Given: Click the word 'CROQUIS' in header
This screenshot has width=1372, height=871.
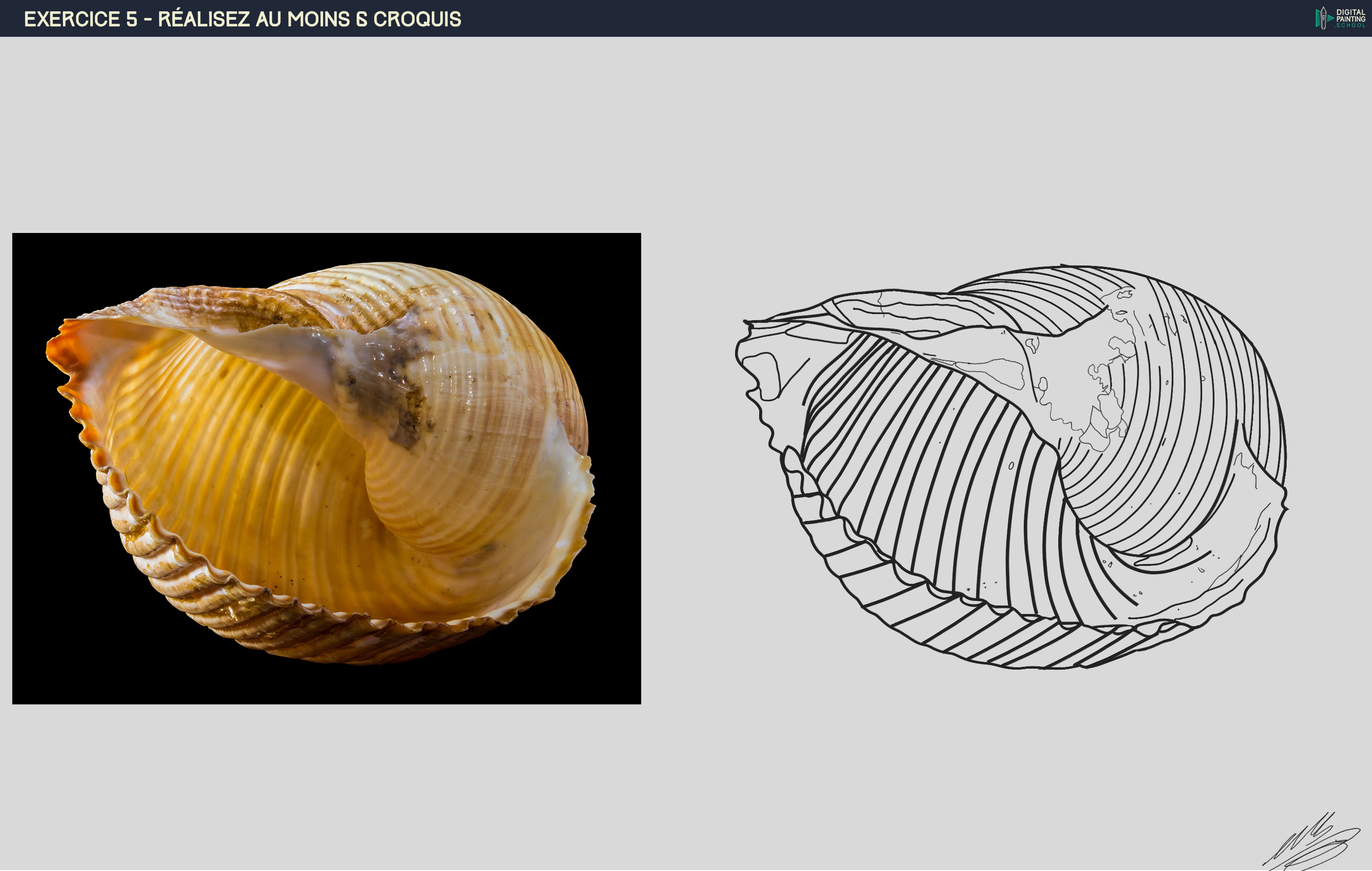Looking at the screenshot, I should point(417,19).
